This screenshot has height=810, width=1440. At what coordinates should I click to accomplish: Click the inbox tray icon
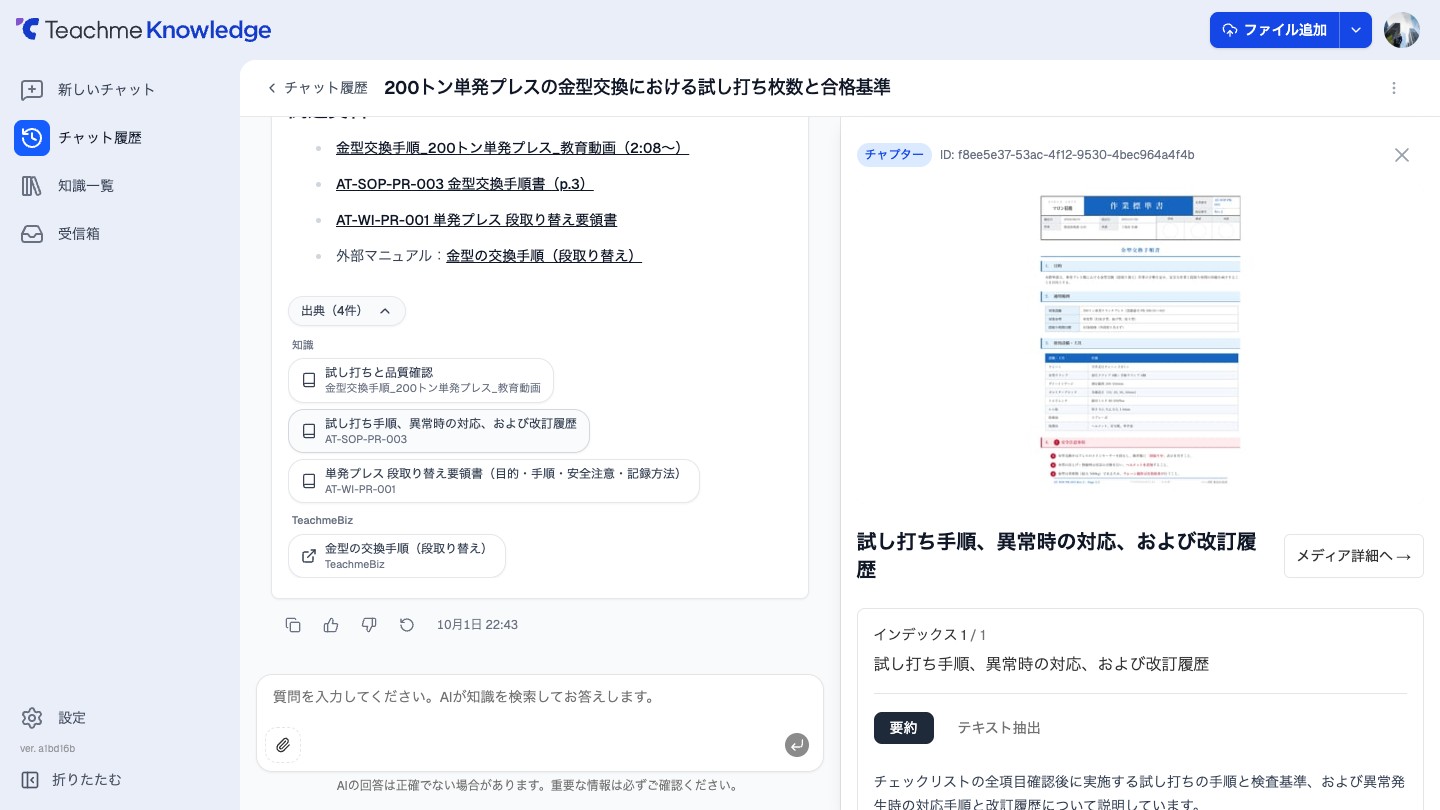(32, 234)
